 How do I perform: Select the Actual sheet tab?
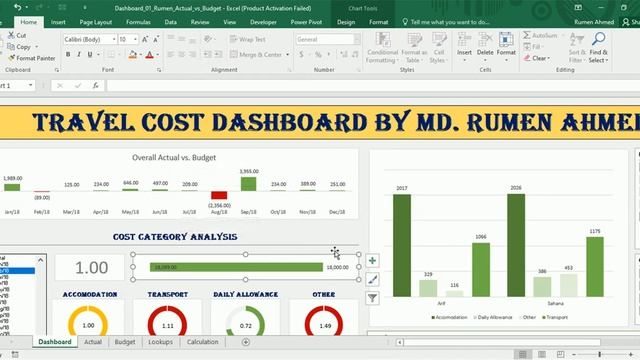tap(93, 342)
